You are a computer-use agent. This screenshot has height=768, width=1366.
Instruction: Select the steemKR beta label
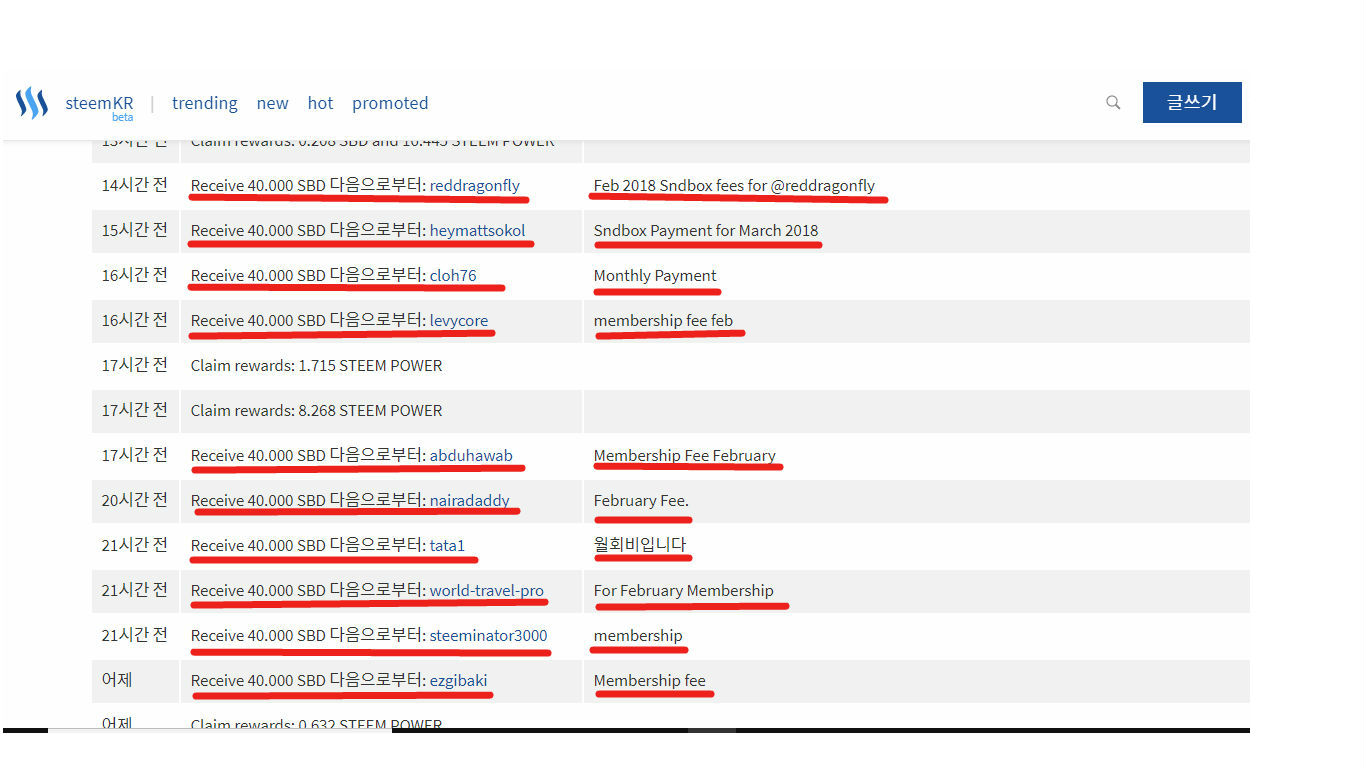click(x=123, y=116)
